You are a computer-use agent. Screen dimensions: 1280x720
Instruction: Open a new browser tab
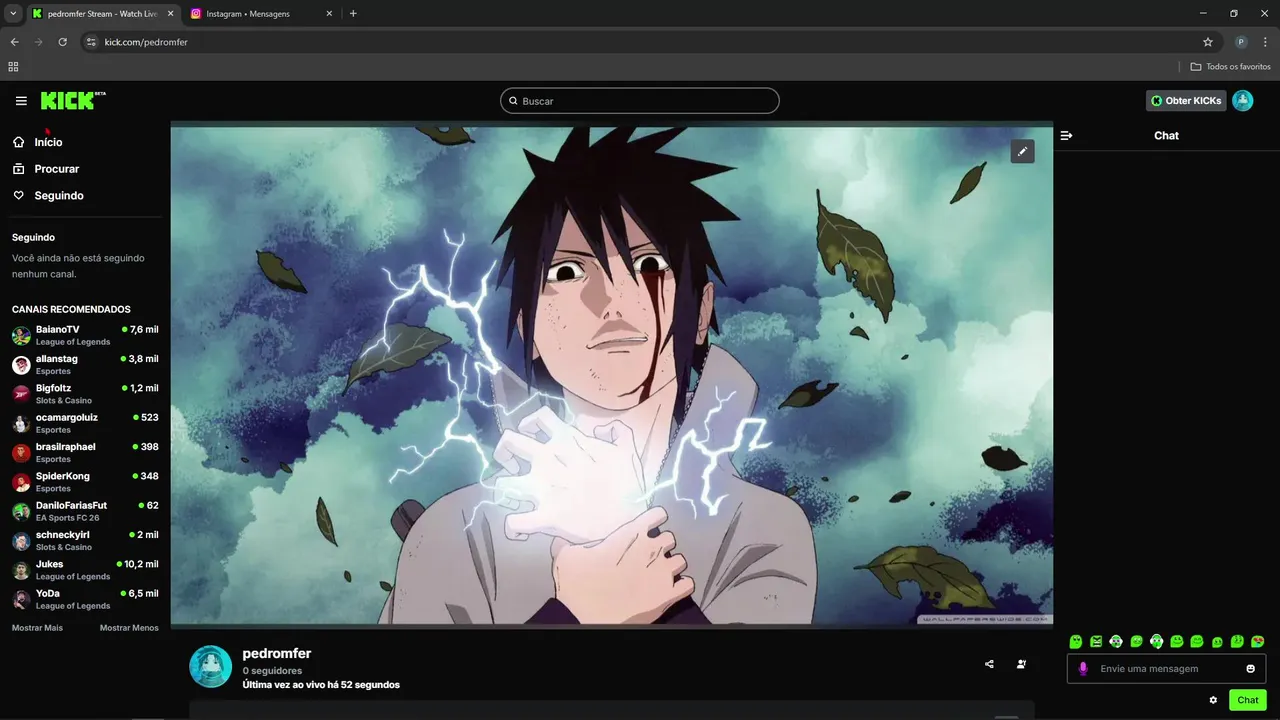353,14
